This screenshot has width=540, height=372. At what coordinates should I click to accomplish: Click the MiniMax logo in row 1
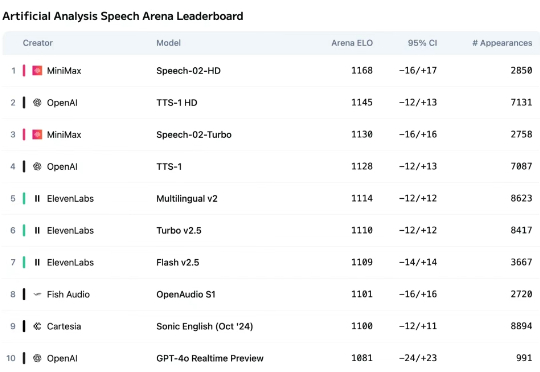coord(37,71)
